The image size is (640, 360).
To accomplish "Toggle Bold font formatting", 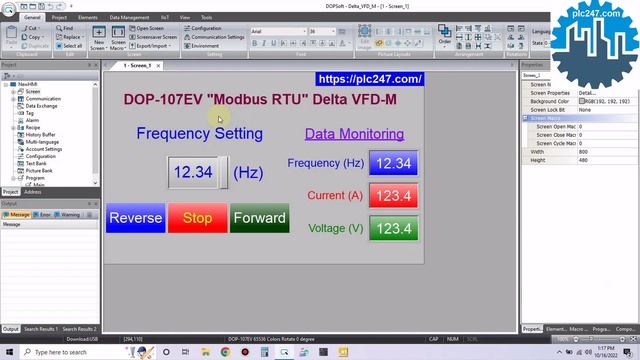I will tap(255, 43).
